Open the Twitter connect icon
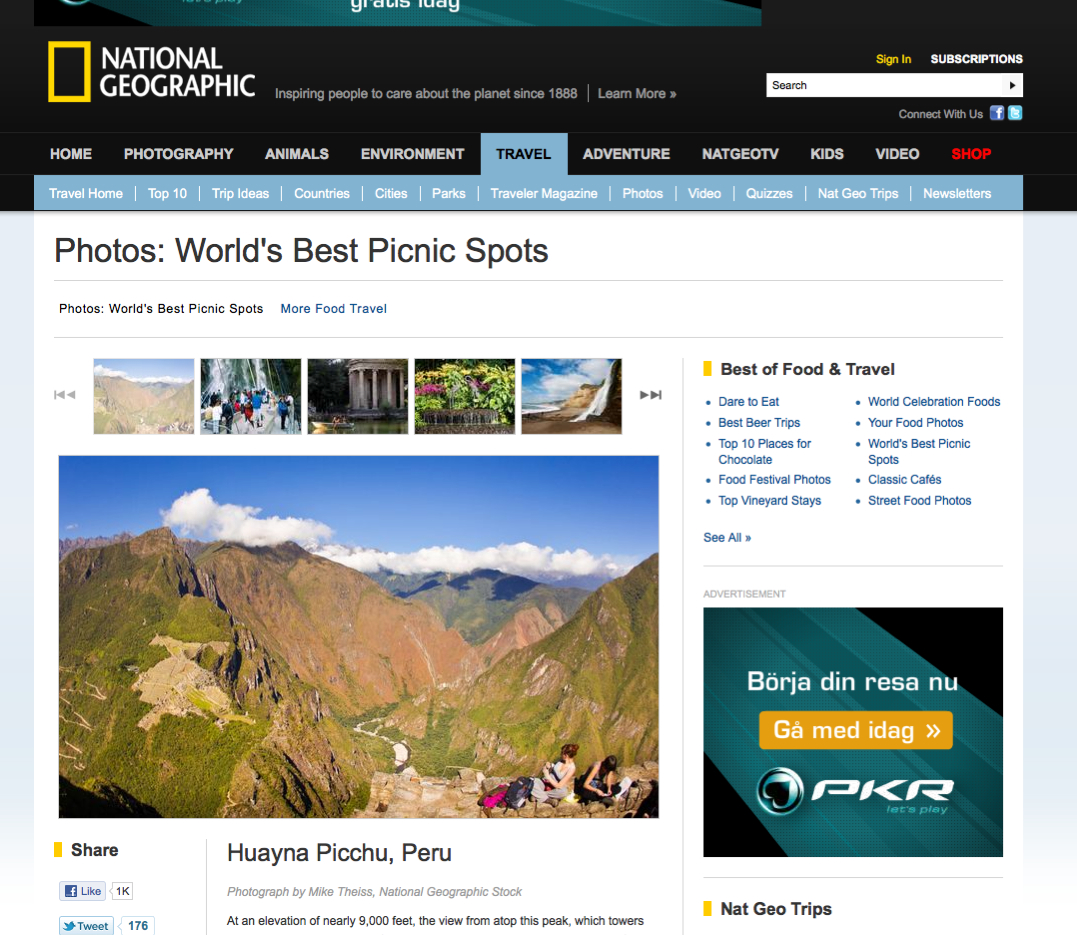 point(1014,113)
